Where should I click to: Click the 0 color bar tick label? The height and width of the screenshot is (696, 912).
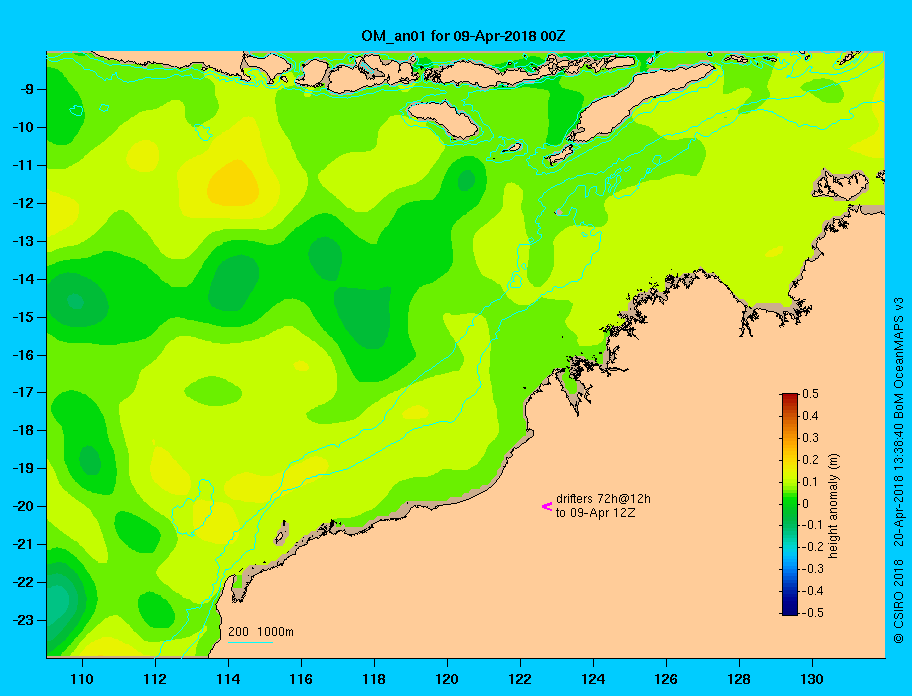[x=806, y=504]
